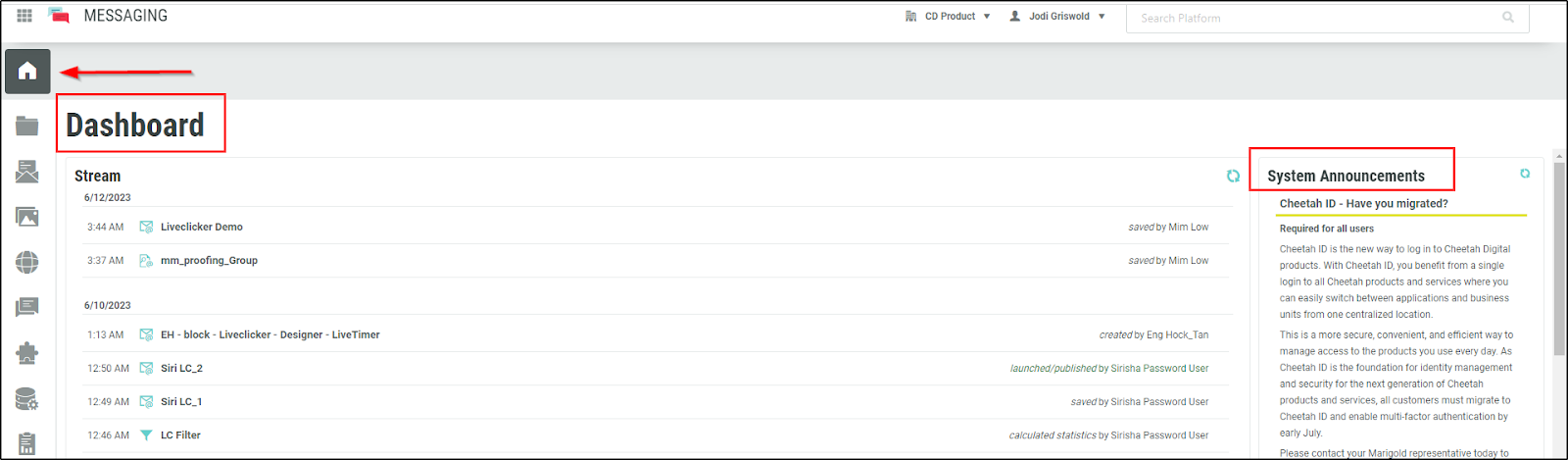Open the LC Filter stream entry
Image resolution: width=1568 pixels, height=460 pixels.
pos(180,435)
